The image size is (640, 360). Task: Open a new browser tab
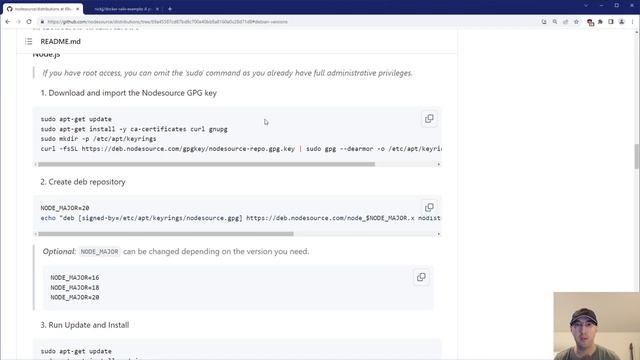(x=170, y=9)
